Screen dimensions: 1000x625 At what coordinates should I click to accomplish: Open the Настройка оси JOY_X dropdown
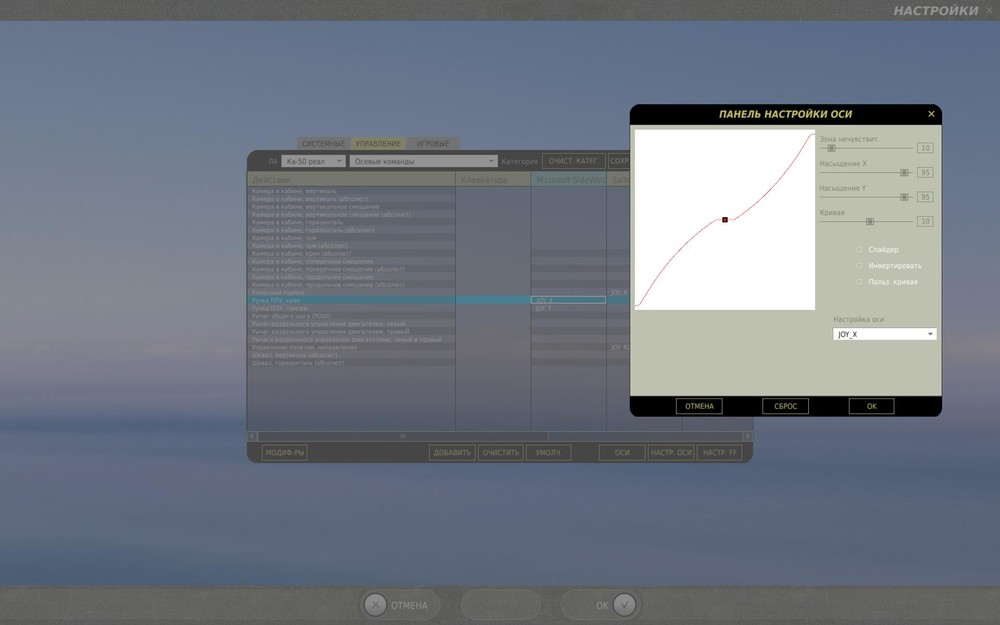[x=885, y=334]
